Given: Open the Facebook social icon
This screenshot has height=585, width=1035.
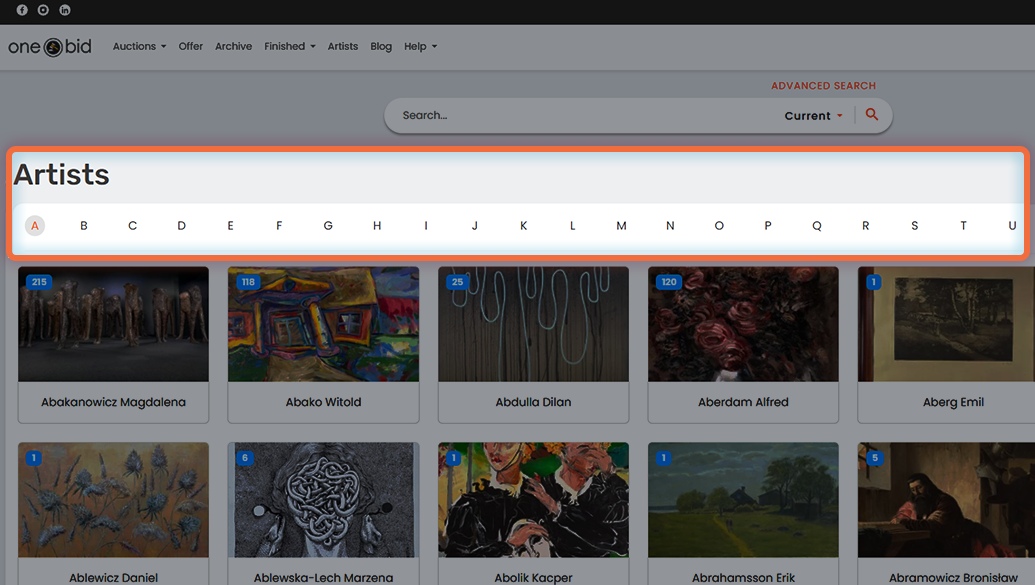Looking at the screenshot, I should pyautogui.click(x=22, y=10).
